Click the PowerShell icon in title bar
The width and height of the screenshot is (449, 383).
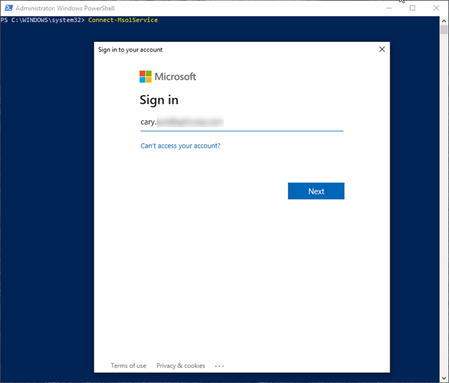[x=8, y=8]
